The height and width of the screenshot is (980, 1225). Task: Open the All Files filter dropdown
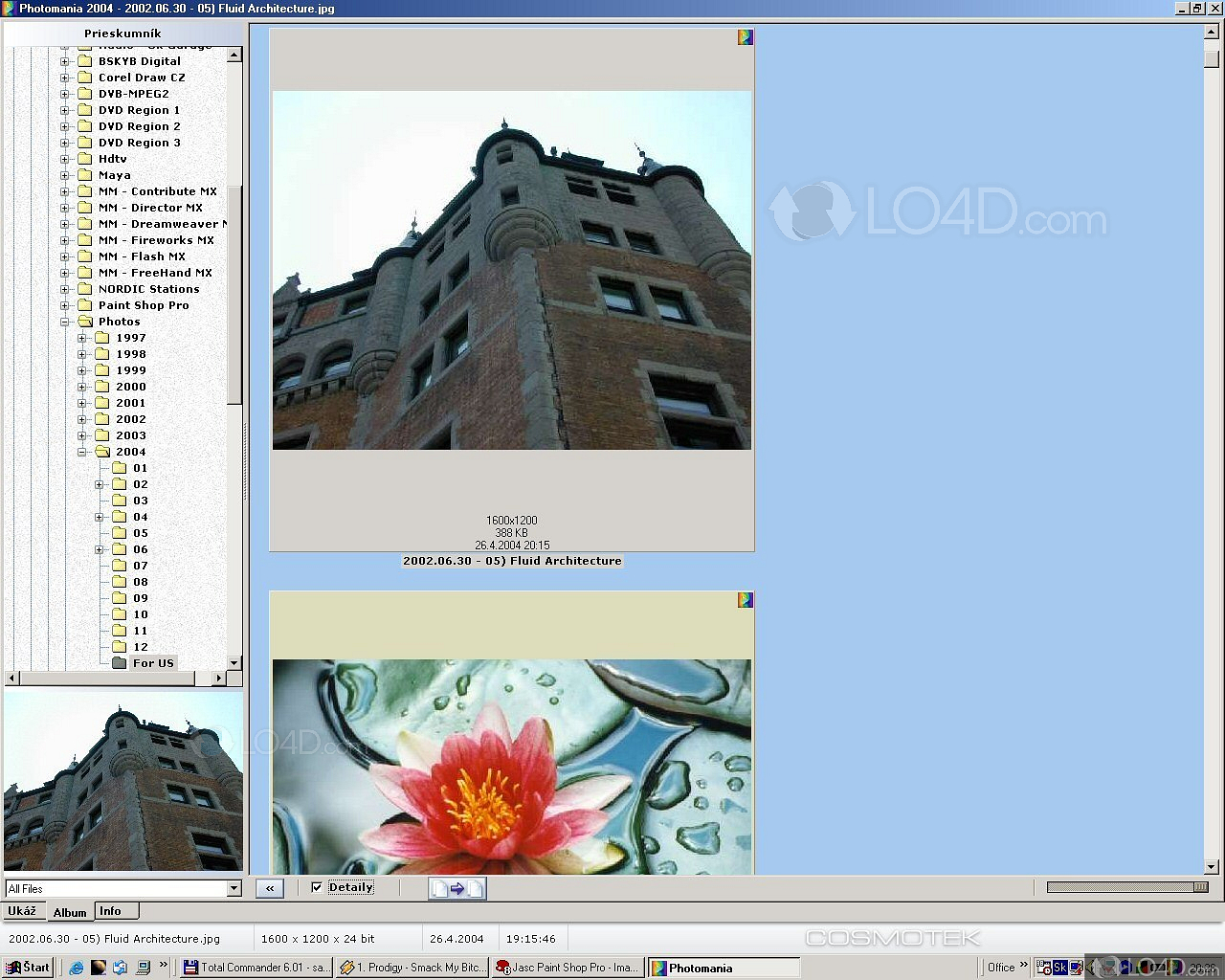234,889
